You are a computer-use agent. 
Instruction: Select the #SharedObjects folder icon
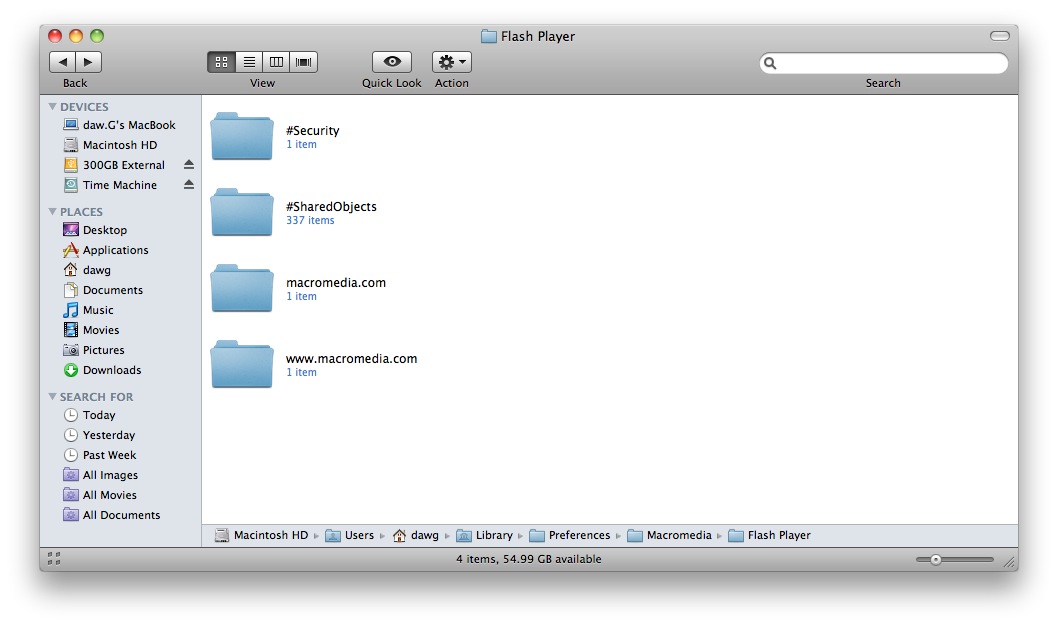[242, 212]
